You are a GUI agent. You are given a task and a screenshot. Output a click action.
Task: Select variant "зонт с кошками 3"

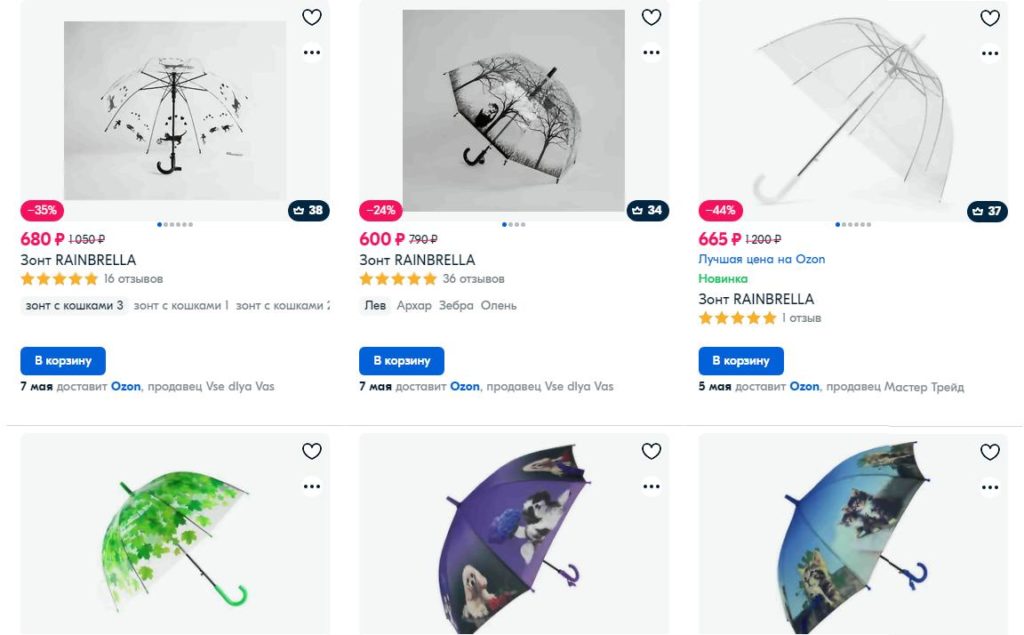pos(75,306)
